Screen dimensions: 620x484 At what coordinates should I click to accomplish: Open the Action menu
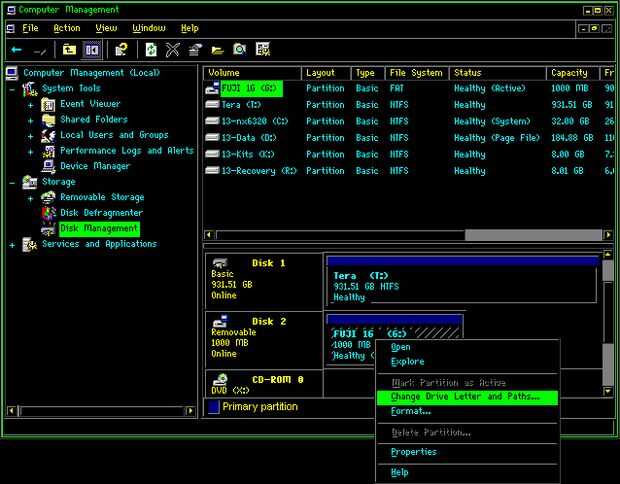(x=66, y=28)
